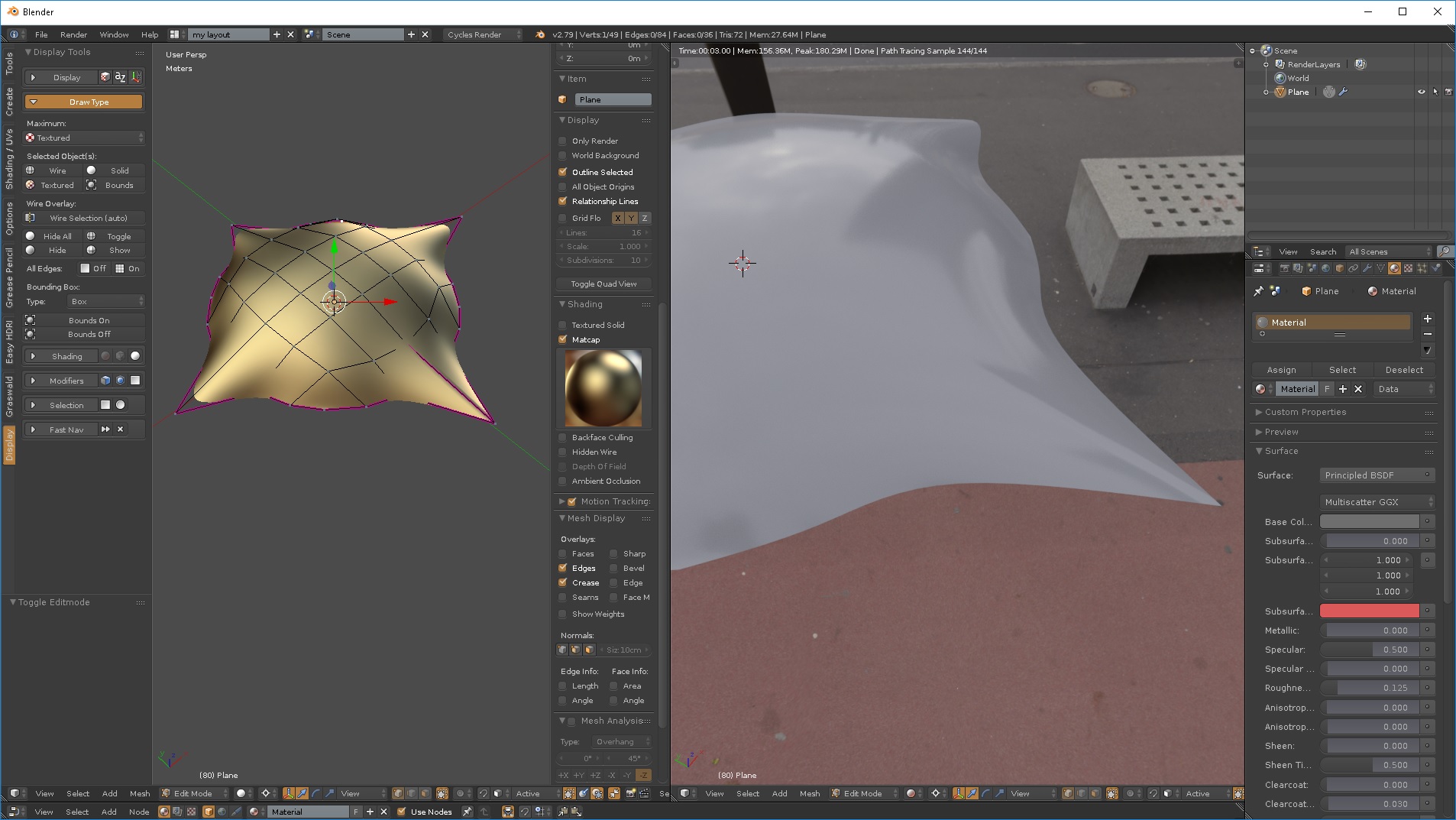Open the Modifiers wrench properties tab
The image size is (1456, 820).
pos(1367,268)
